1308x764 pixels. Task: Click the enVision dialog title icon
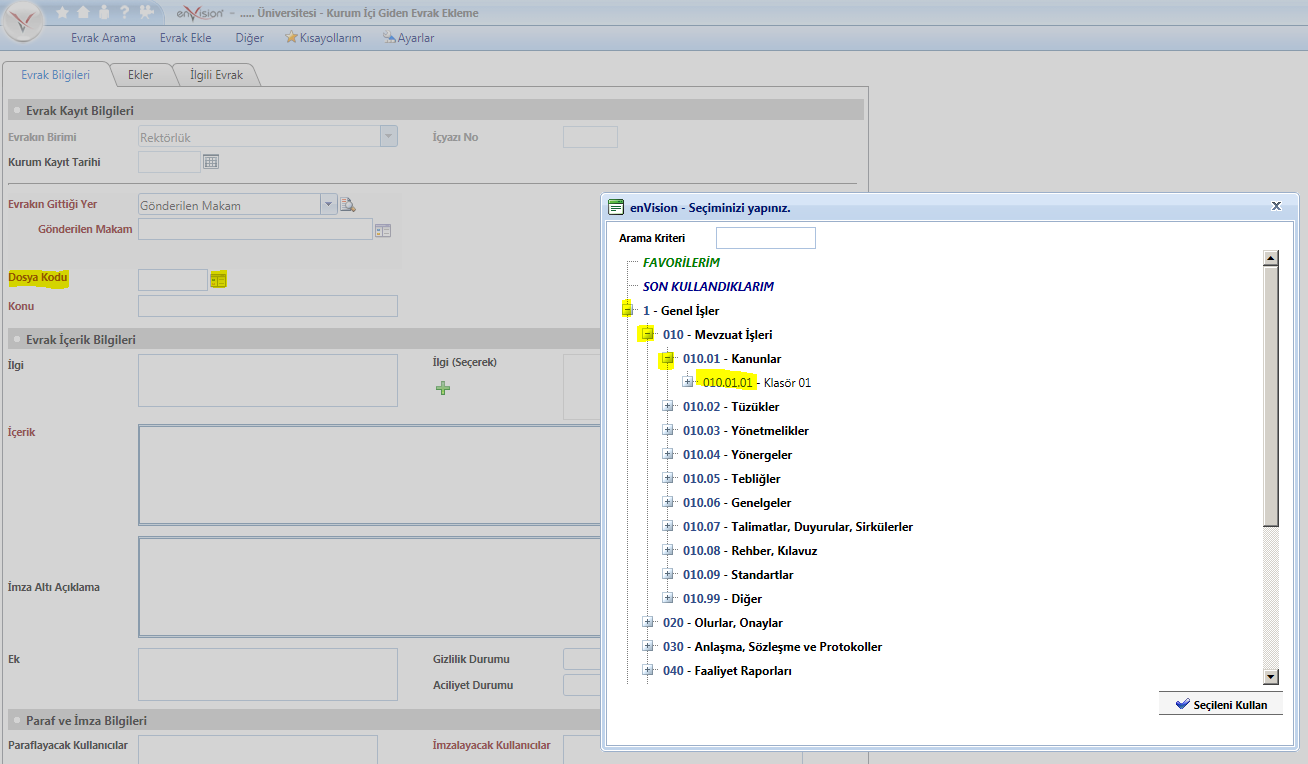pyautogui.click(x=616, y=207)
